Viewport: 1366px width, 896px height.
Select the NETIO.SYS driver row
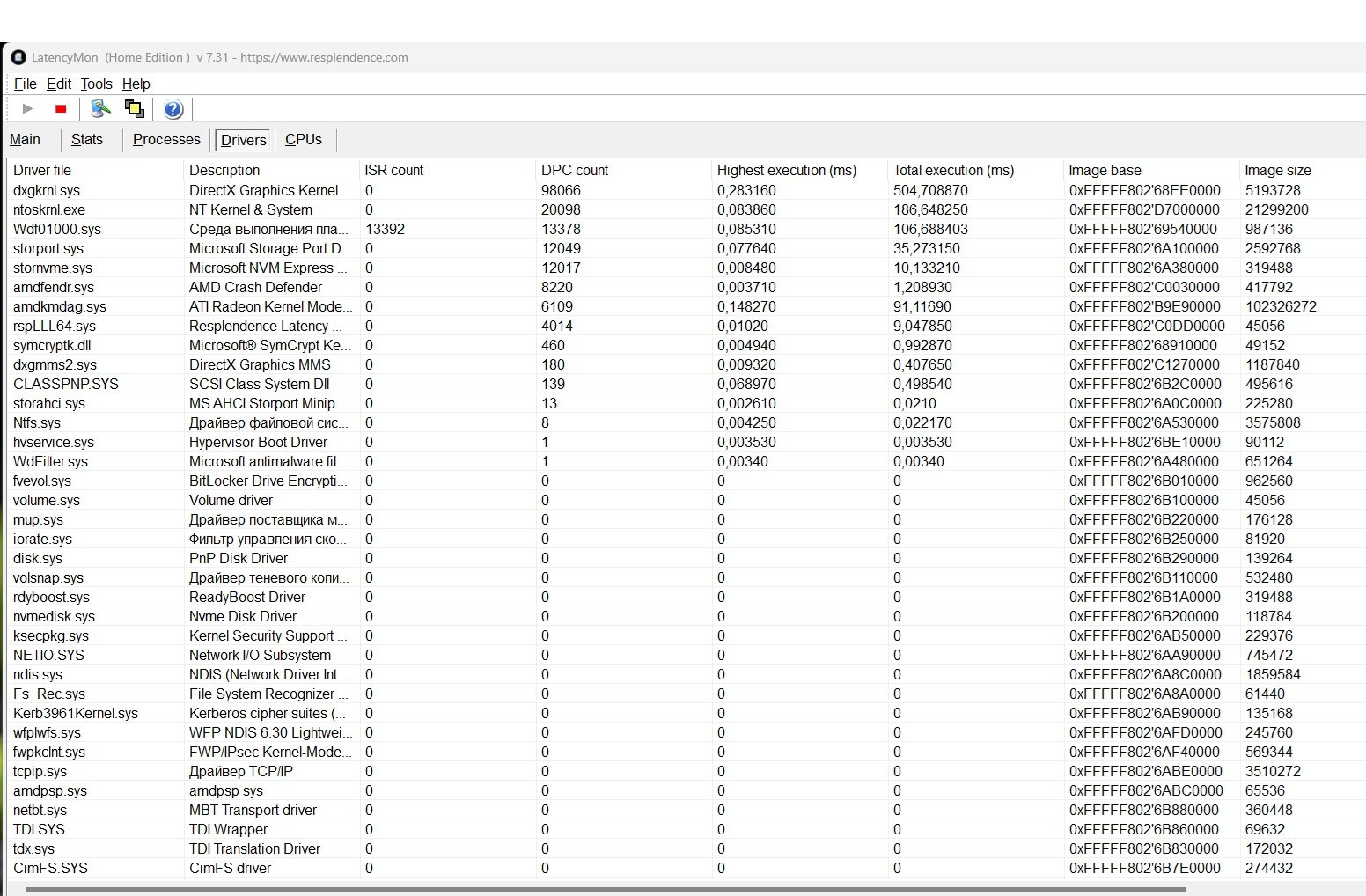coord(687,655)
